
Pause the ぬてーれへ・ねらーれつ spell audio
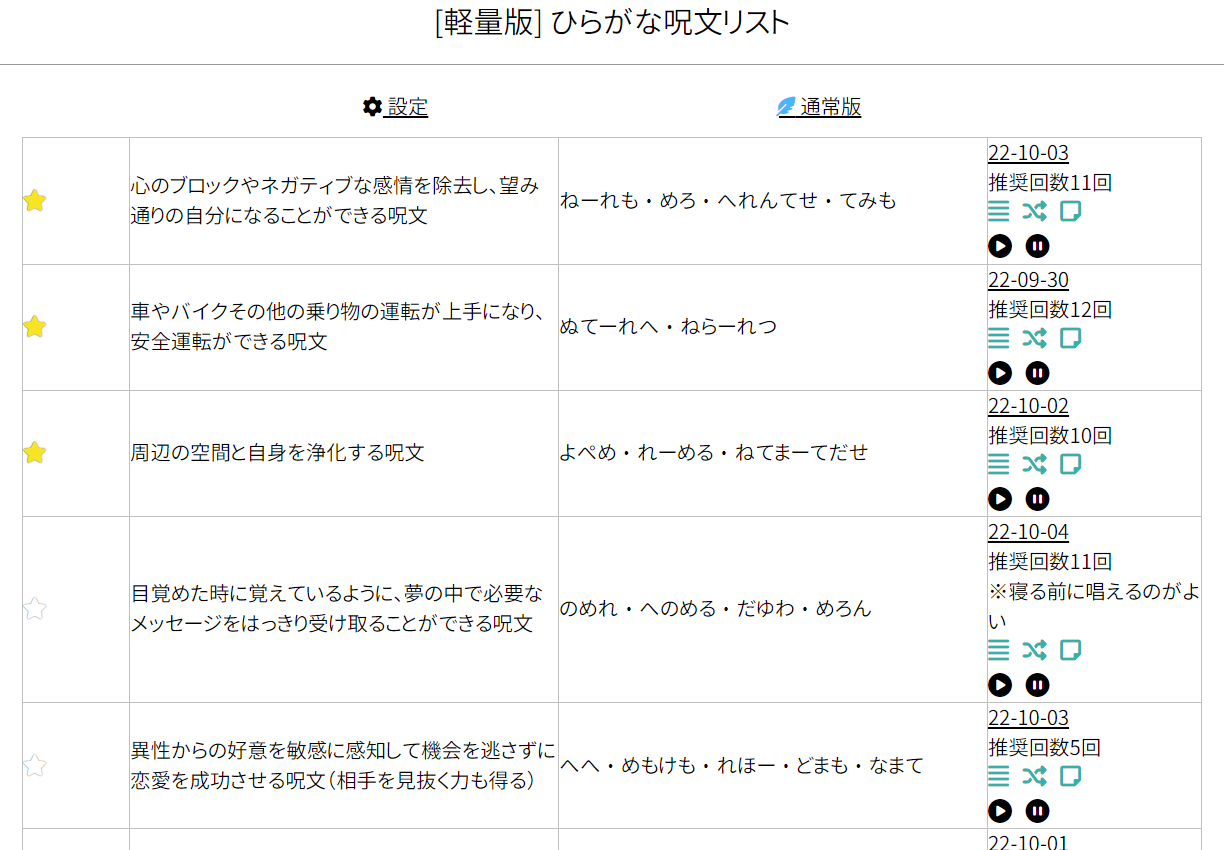click(1037, 373)
